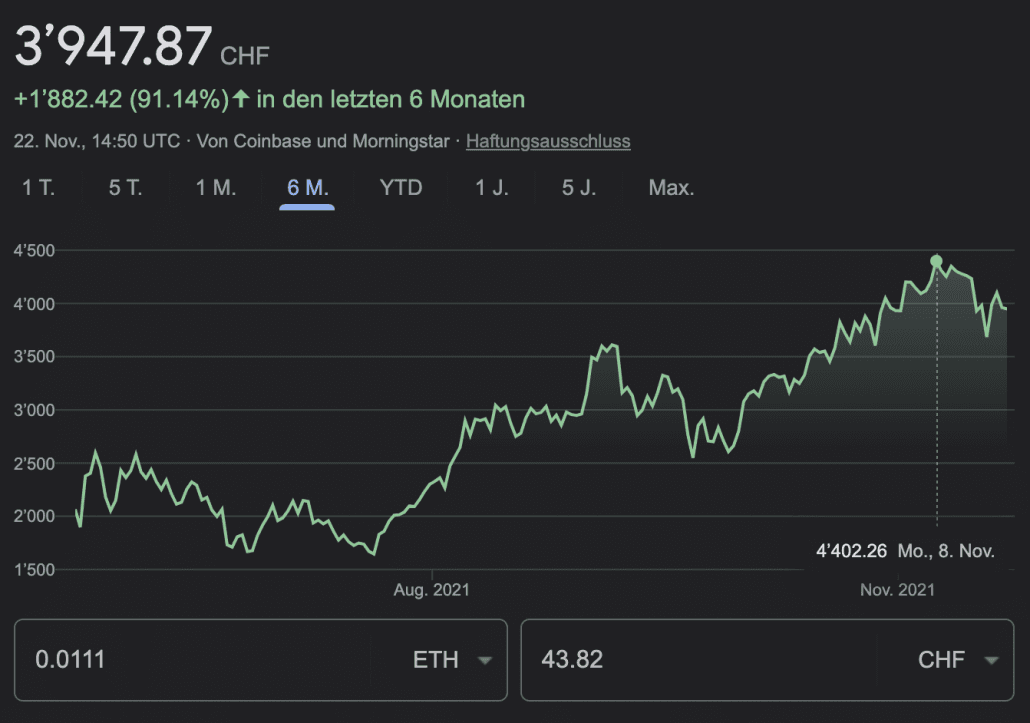Click the 0.0111 ETH amount field
The image size is (1030, 723).
click(x=200, y=660)
